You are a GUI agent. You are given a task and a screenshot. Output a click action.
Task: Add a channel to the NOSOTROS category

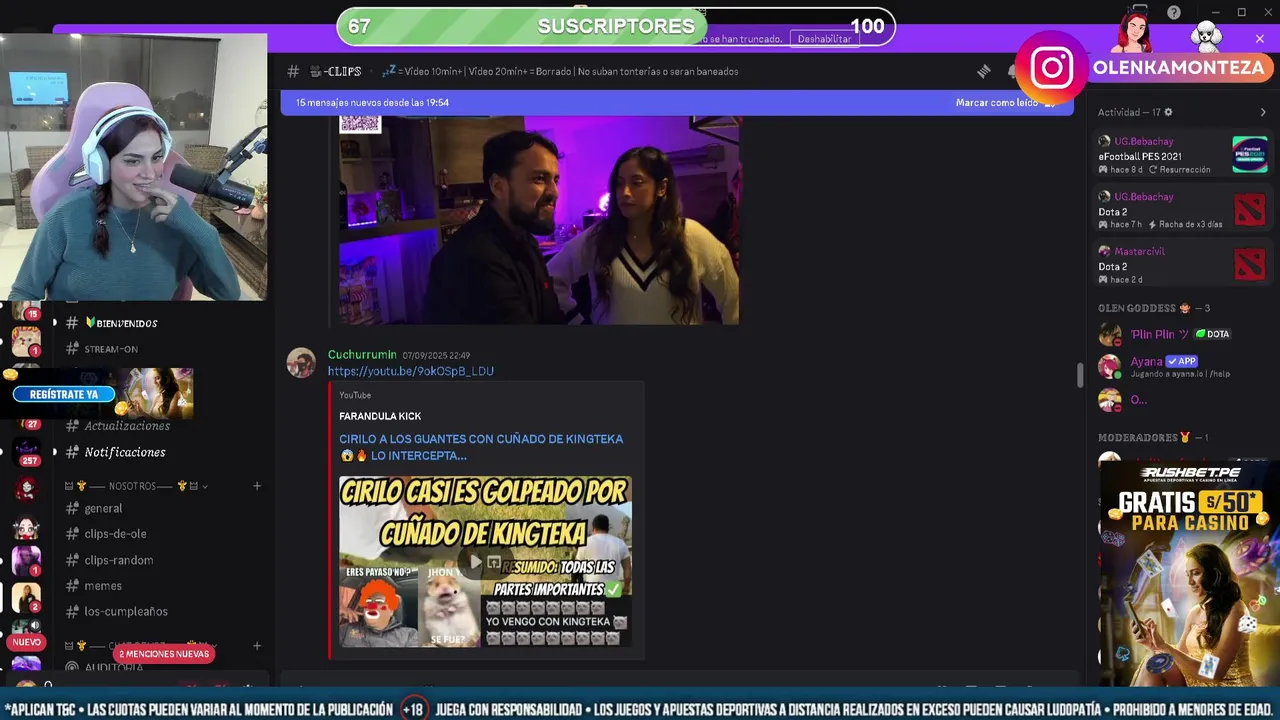coord(257,486)
